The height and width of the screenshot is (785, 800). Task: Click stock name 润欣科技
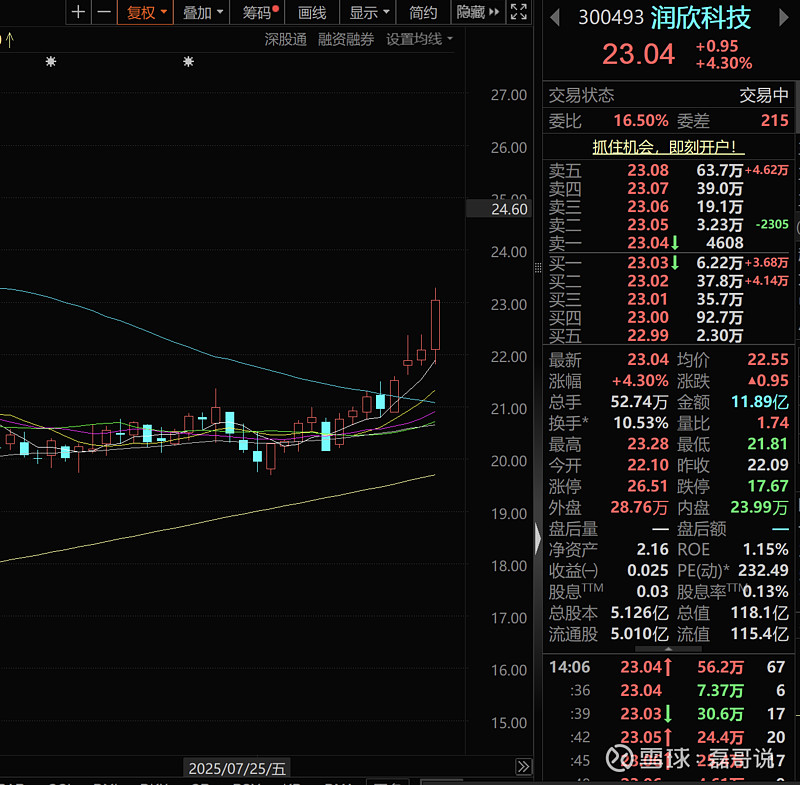tap(700, 18)
